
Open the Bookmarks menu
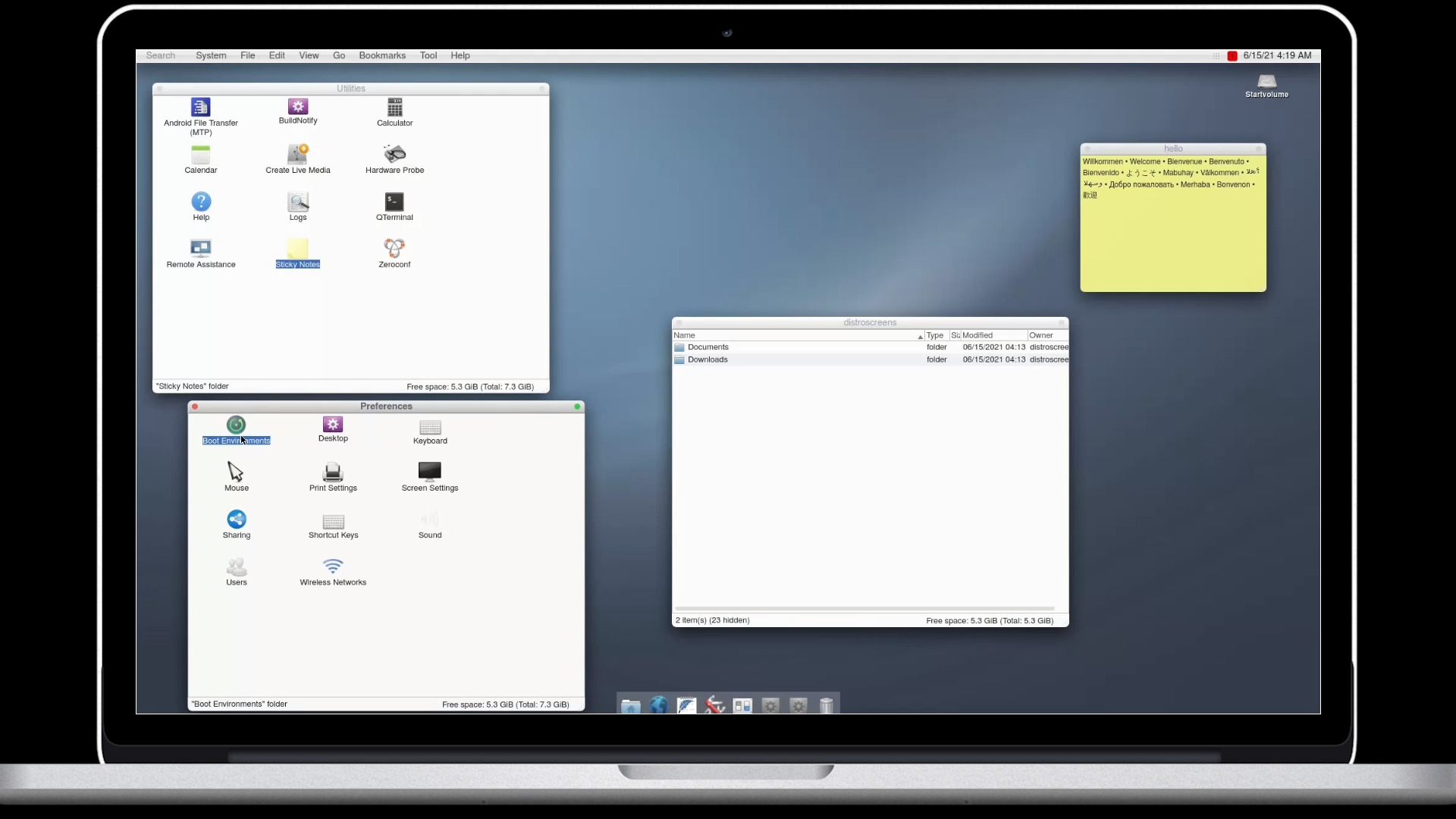381,55
